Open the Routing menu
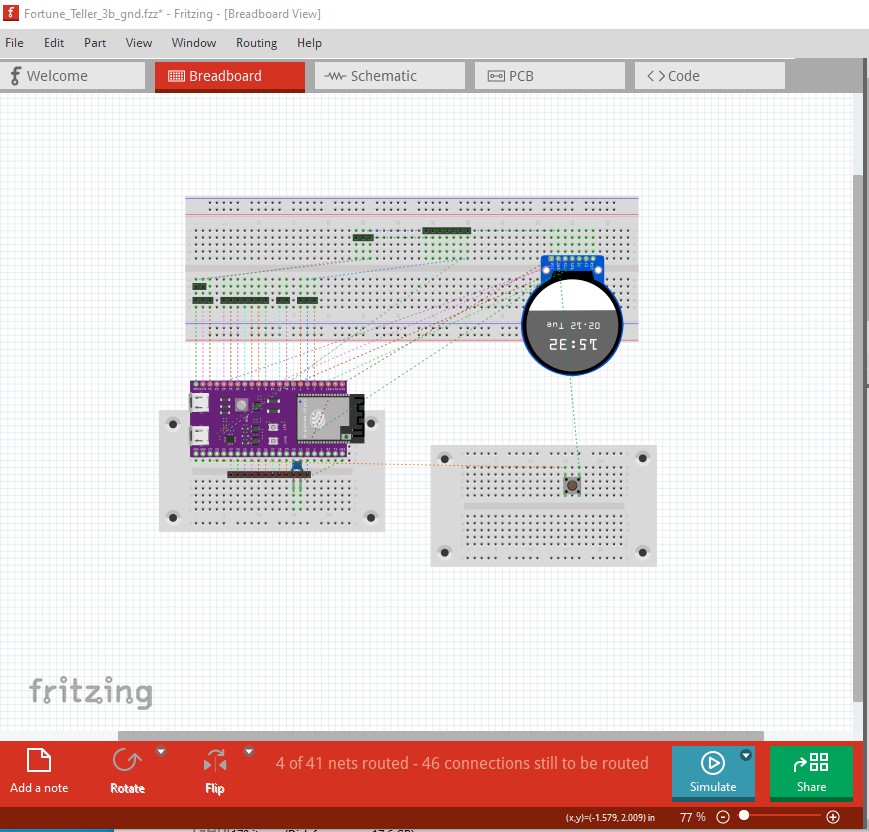 [256, 43]
